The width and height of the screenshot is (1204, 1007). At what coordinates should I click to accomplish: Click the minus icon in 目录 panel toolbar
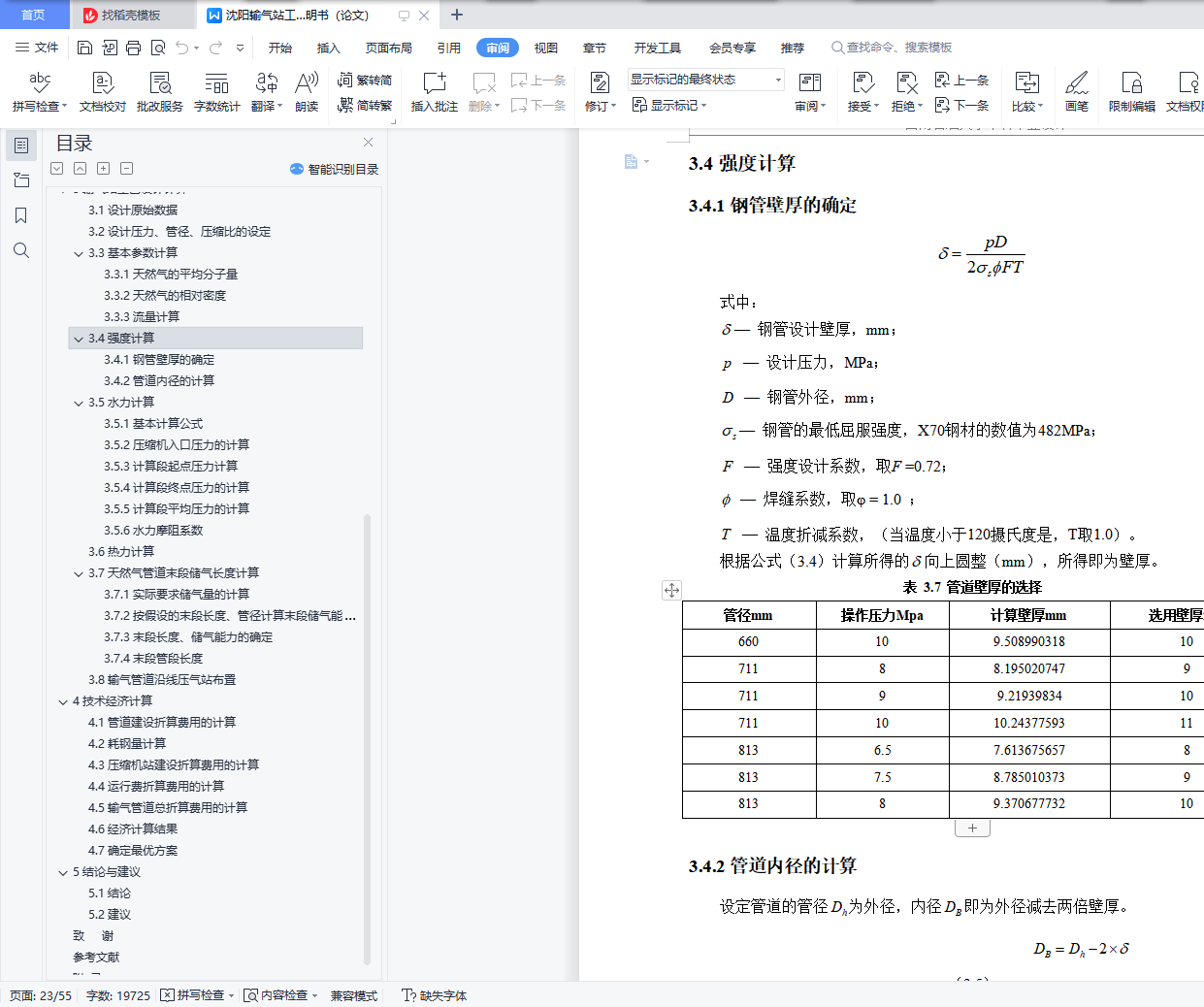(x=127, y=169)
